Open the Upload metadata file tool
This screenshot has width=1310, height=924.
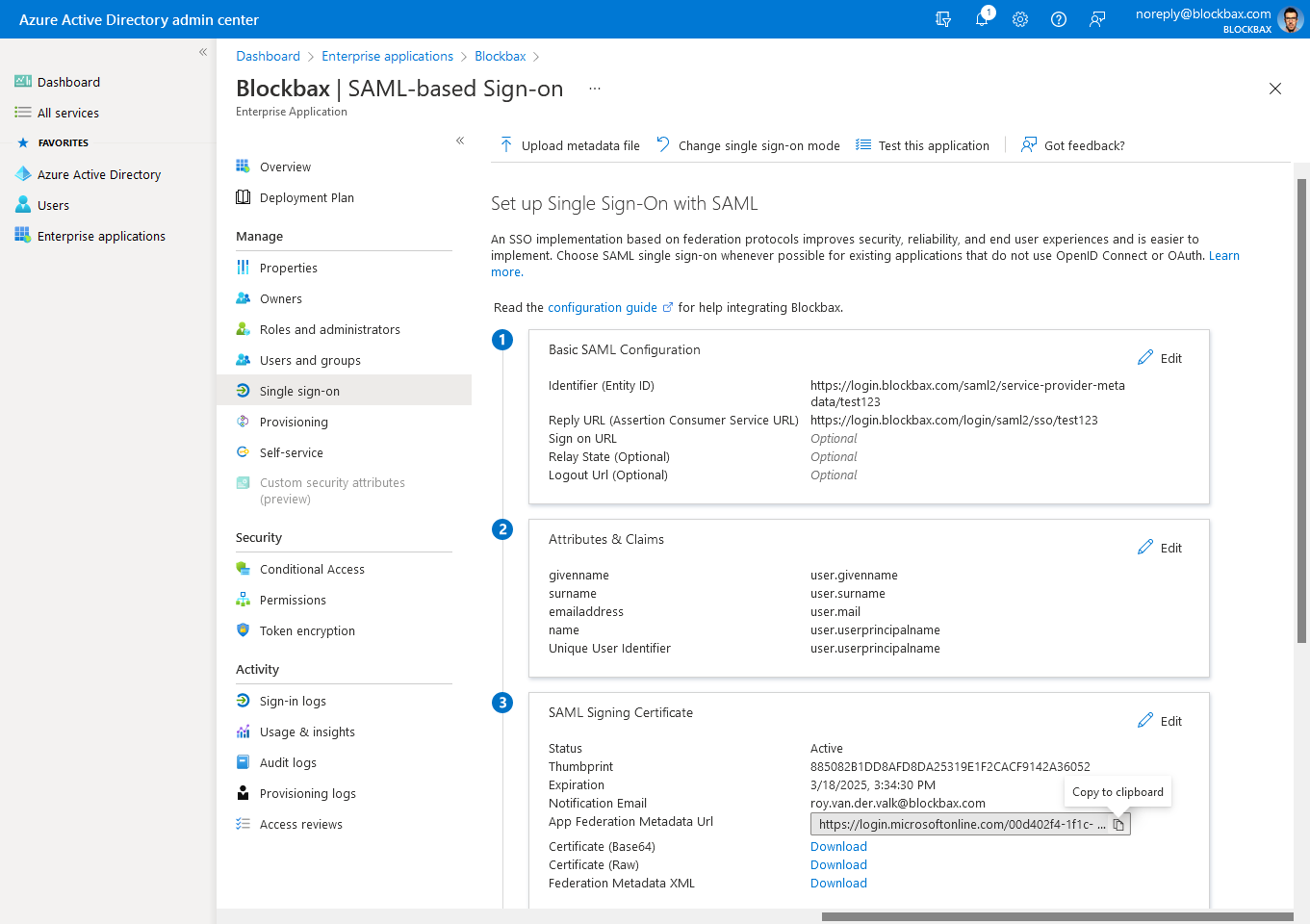(x=569, y=144)
